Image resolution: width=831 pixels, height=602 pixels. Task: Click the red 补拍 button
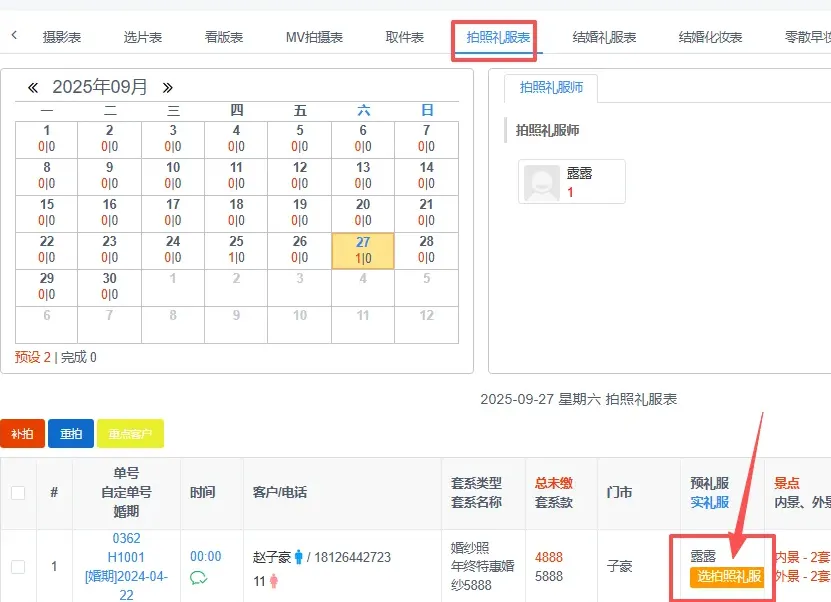click(x=21, y=434)
